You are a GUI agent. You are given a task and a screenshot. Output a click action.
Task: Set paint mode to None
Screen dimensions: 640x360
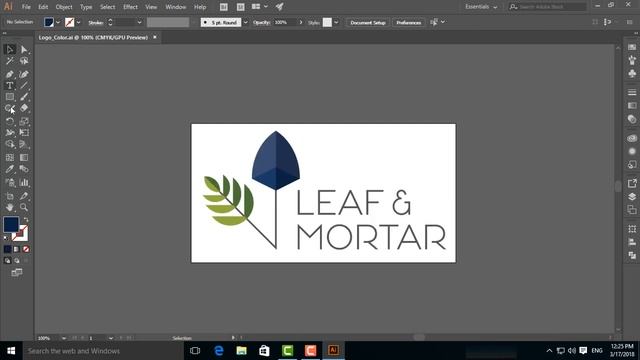point(26,249)
